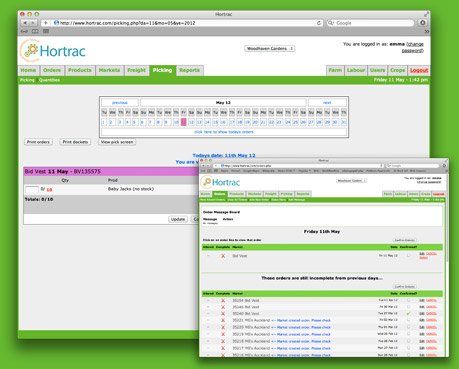Click the add bookmark plus button
Screen dimensions: 459x369
click(45, 23)
